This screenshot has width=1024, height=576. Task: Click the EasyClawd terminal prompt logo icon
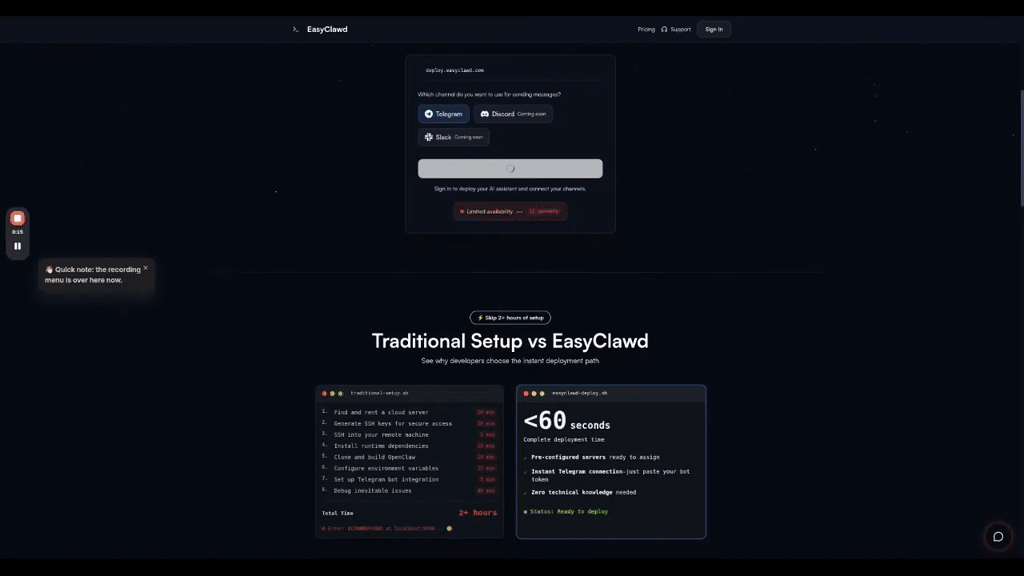(x=295, y=29)
